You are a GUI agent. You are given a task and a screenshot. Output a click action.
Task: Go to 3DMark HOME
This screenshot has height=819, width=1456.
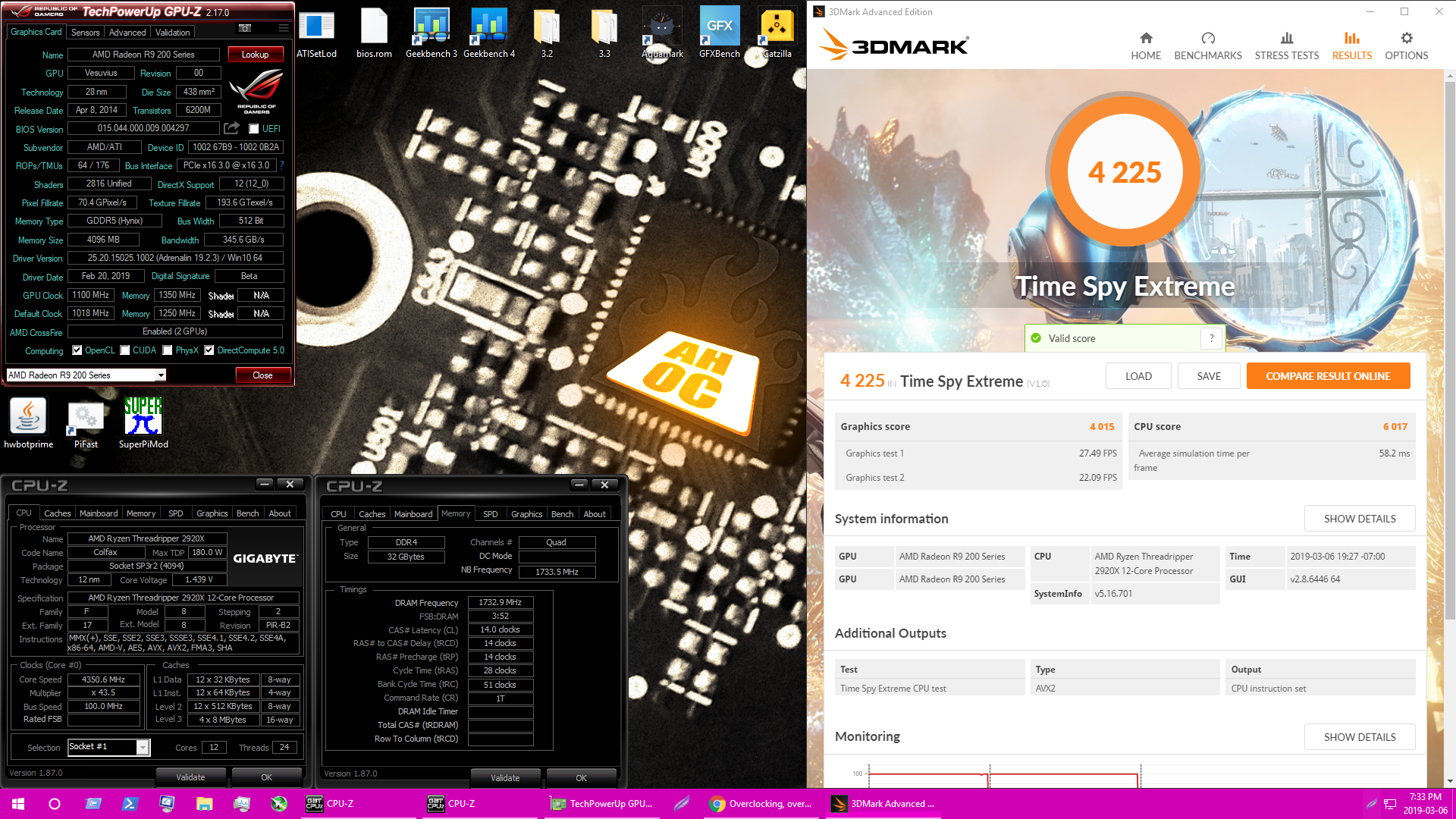tap(1146, 46)
